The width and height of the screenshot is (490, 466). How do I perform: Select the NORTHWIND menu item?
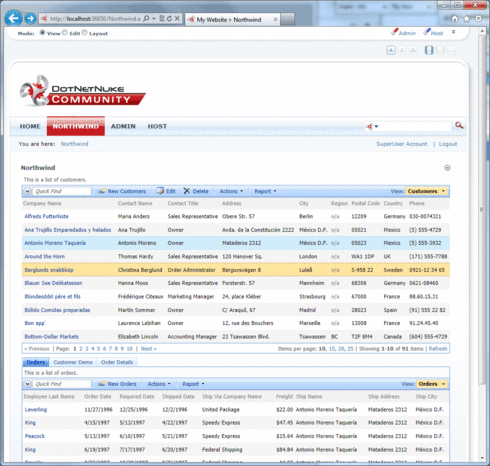(x=76, y=126)
